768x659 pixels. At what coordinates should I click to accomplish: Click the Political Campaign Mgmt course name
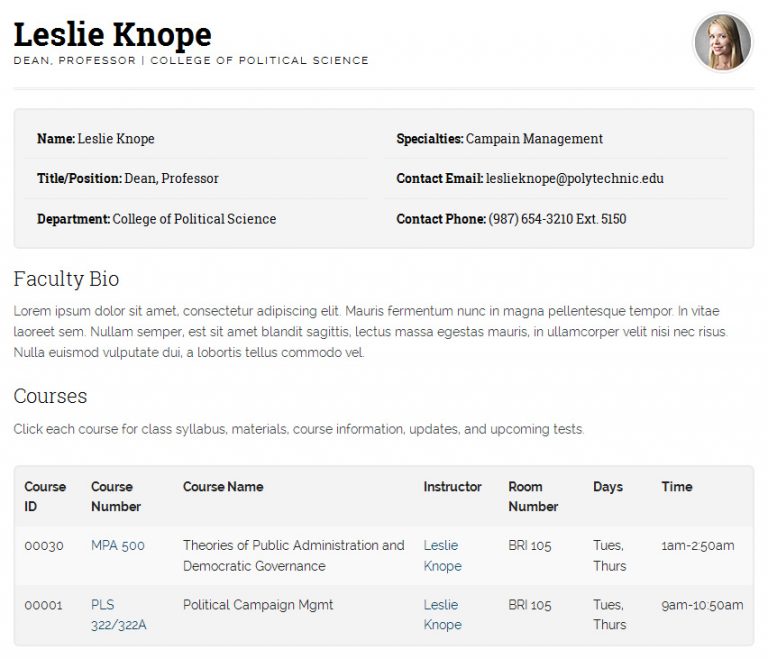click(258, 605)
